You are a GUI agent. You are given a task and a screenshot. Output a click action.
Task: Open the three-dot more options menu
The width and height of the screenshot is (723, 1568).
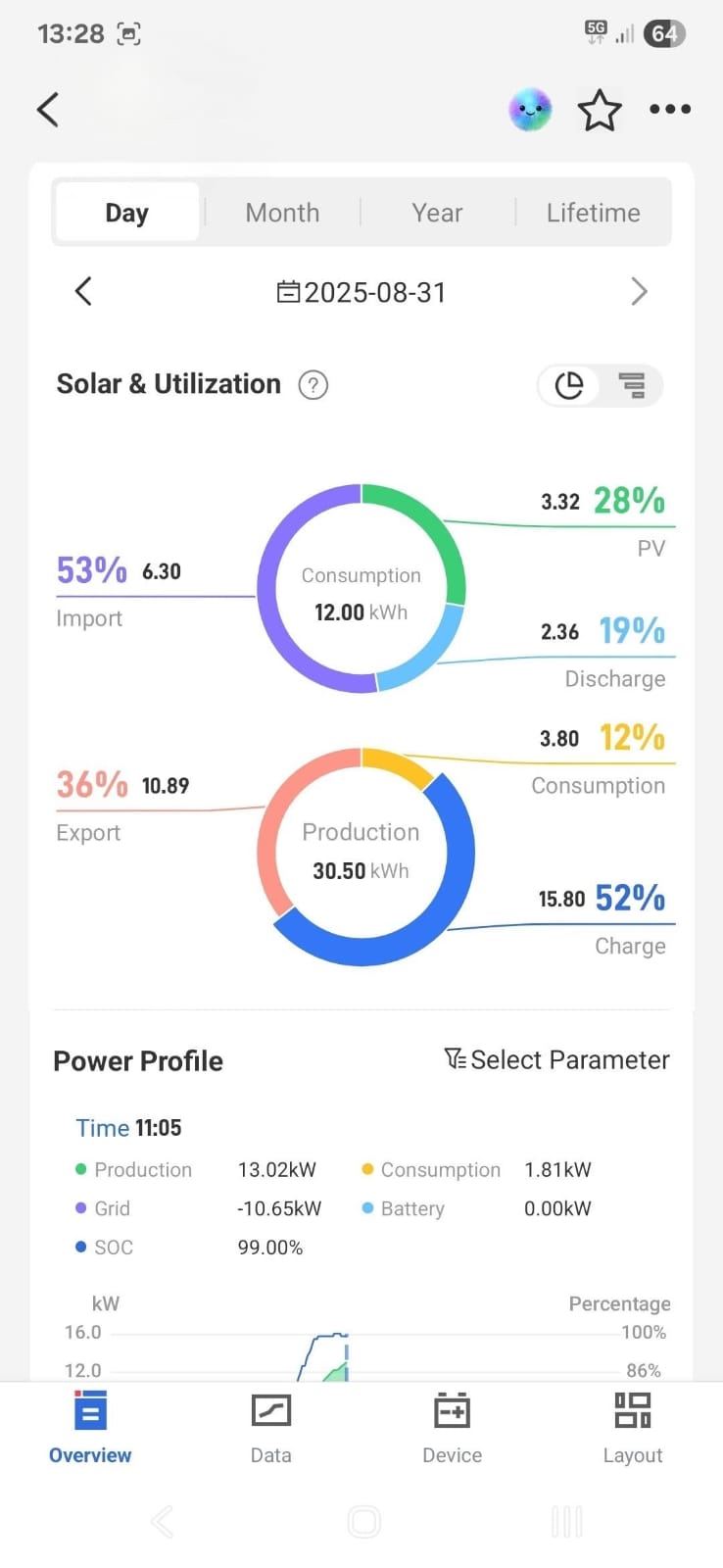670,109
